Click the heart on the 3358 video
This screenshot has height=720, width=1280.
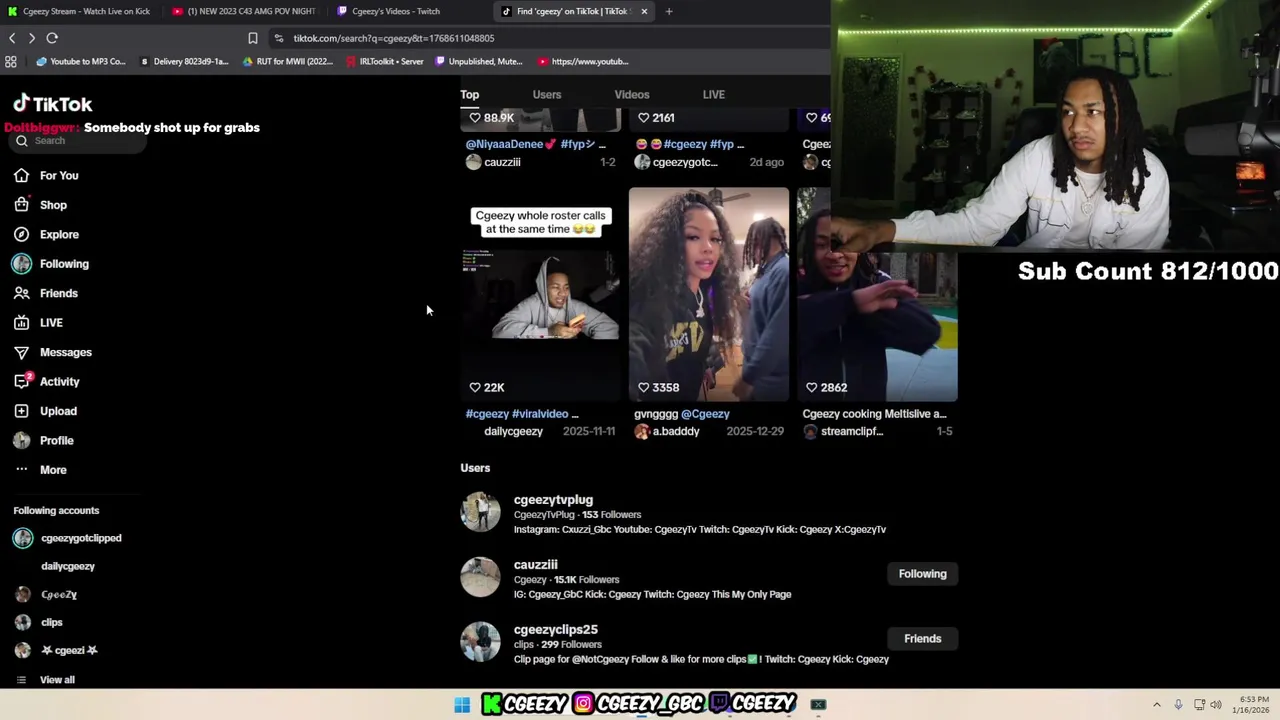643,387
